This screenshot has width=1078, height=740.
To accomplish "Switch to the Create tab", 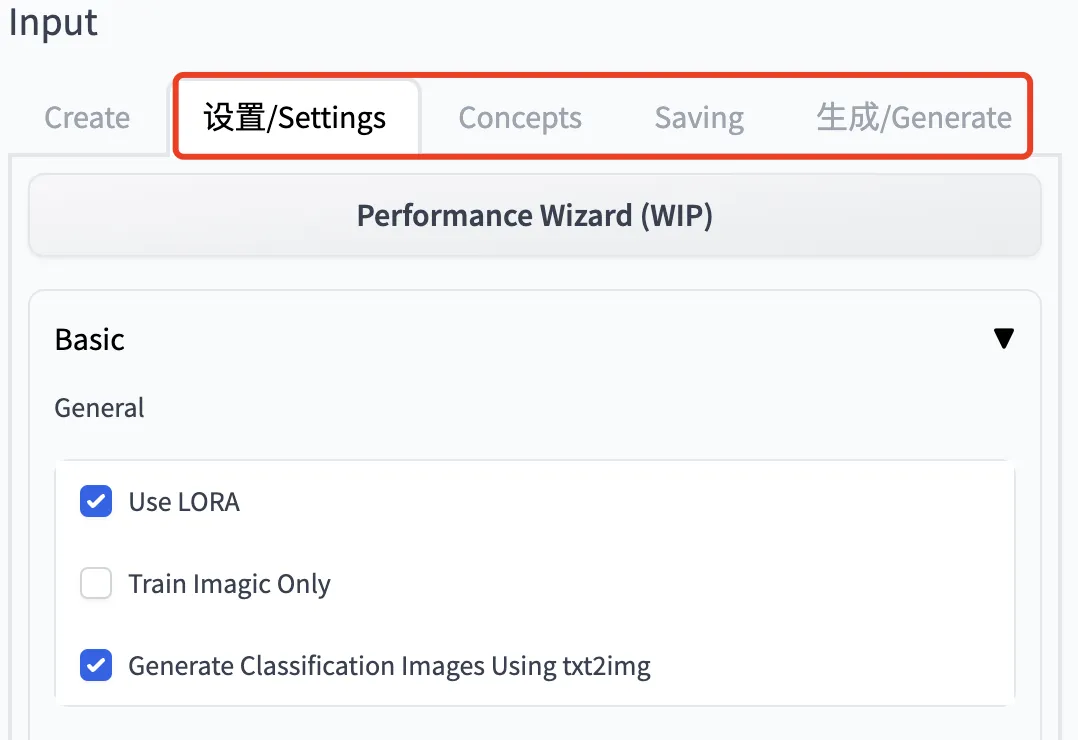I will [87, 118].
